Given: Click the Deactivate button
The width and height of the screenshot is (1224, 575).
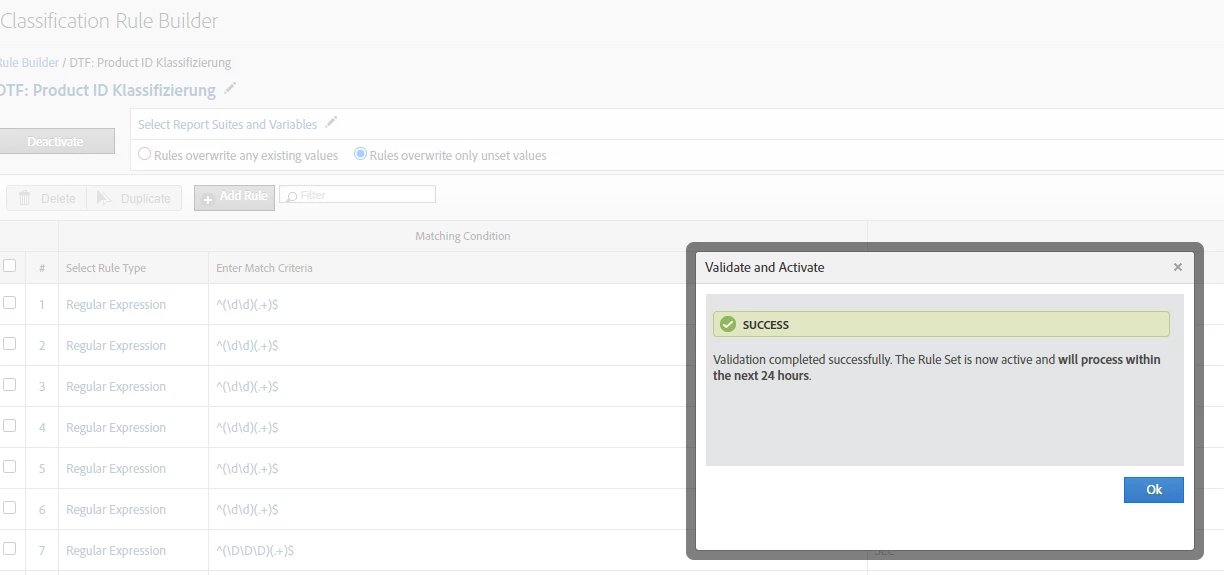Looking at the screenshot, I should (56, 142).
